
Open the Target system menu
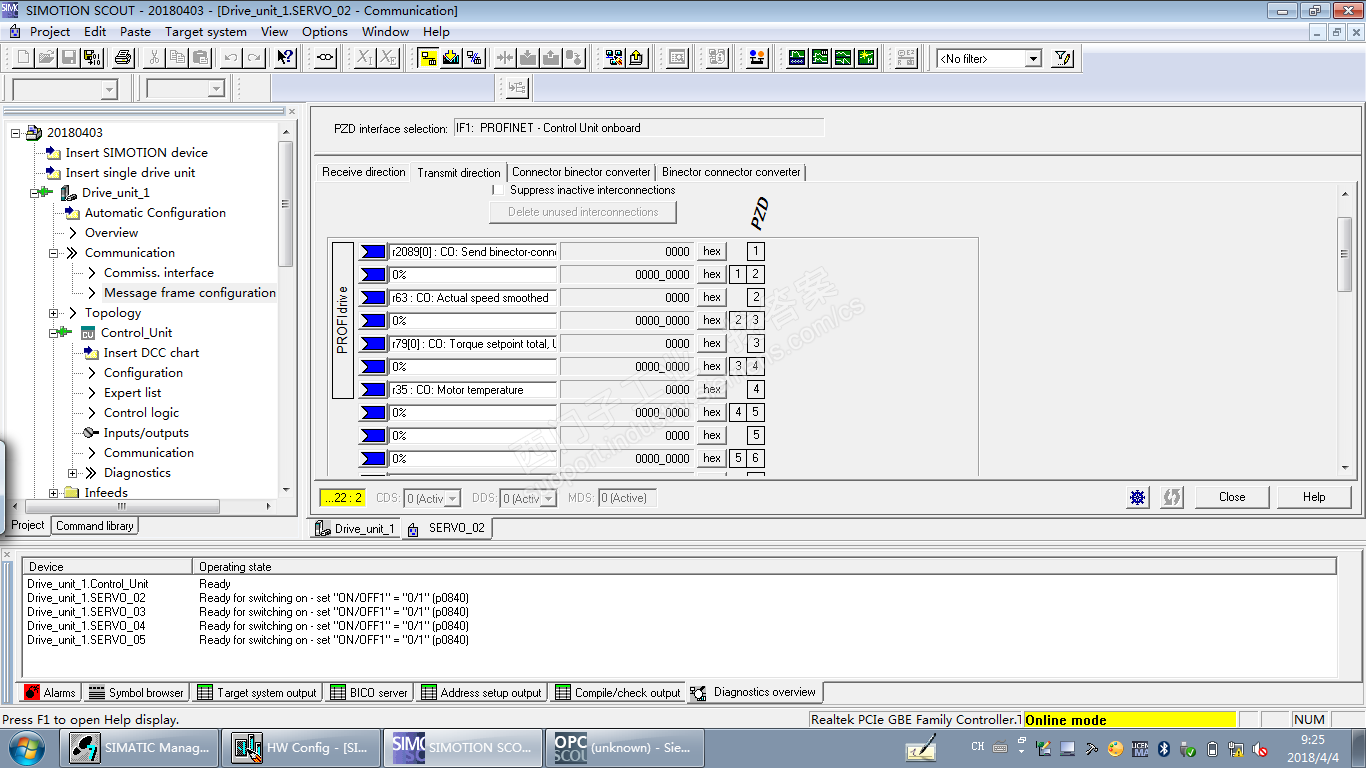point(206,31)
